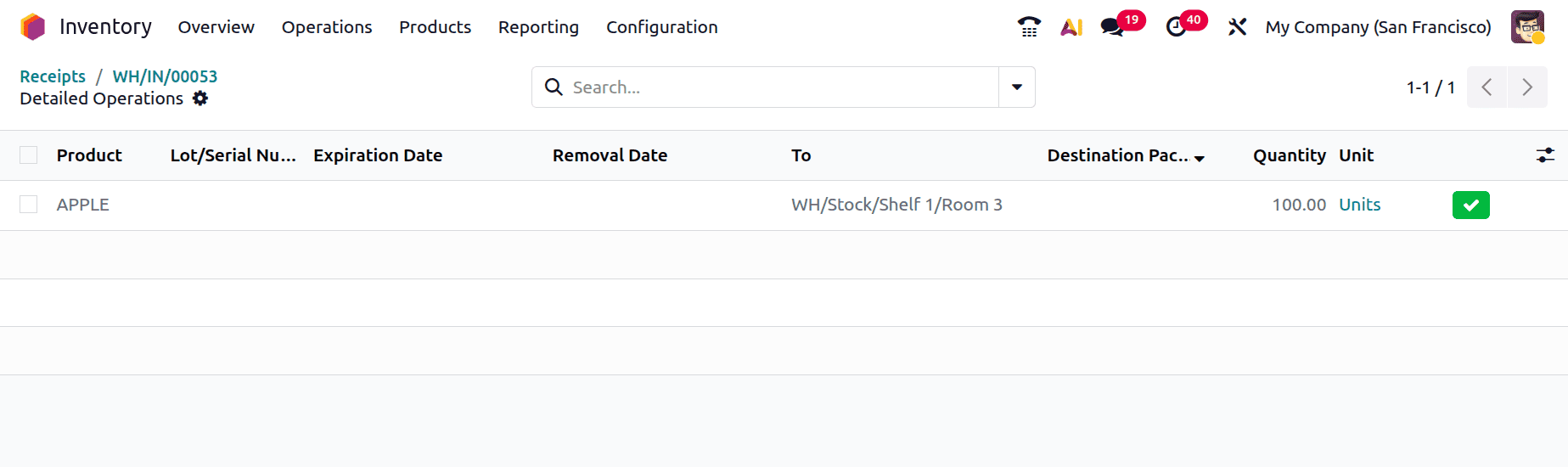Screen dimensions: 1568x467
Task: Go back to Receipts breadcrumb
Action: click(53, 76)
